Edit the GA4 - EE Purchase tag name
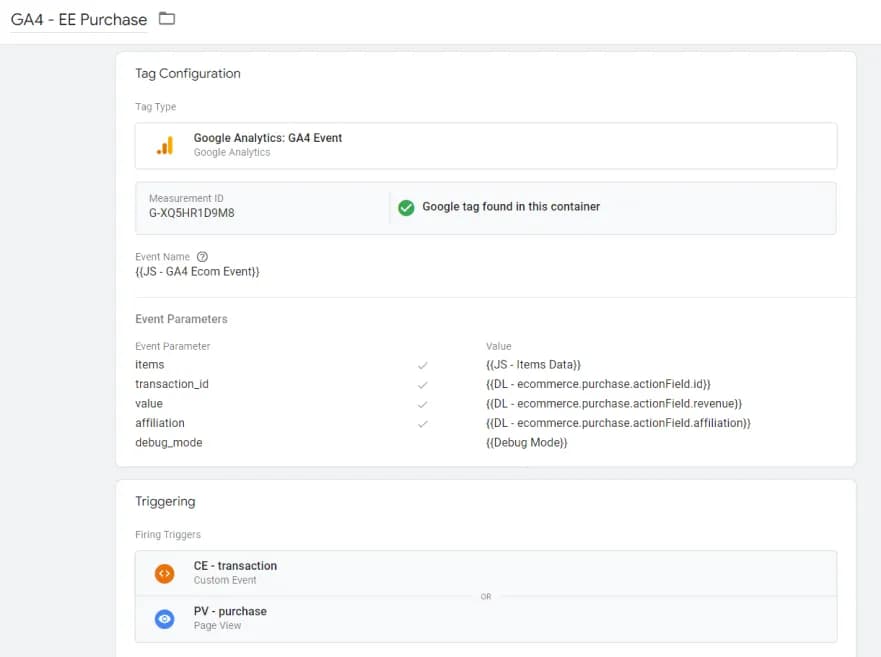The image size is (881, 657). pyautogui.click(x=79, y=20)
